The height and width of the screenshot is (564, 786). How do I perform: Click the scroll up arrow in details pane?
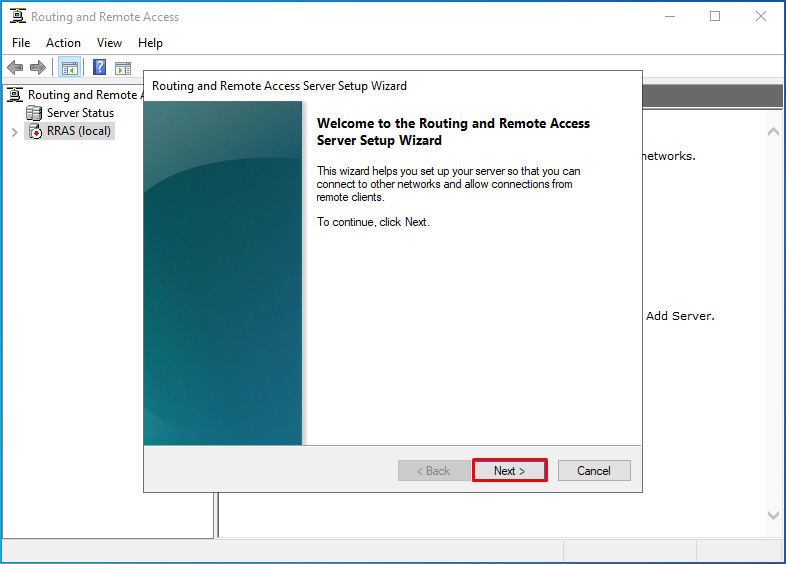click(773, 131)
